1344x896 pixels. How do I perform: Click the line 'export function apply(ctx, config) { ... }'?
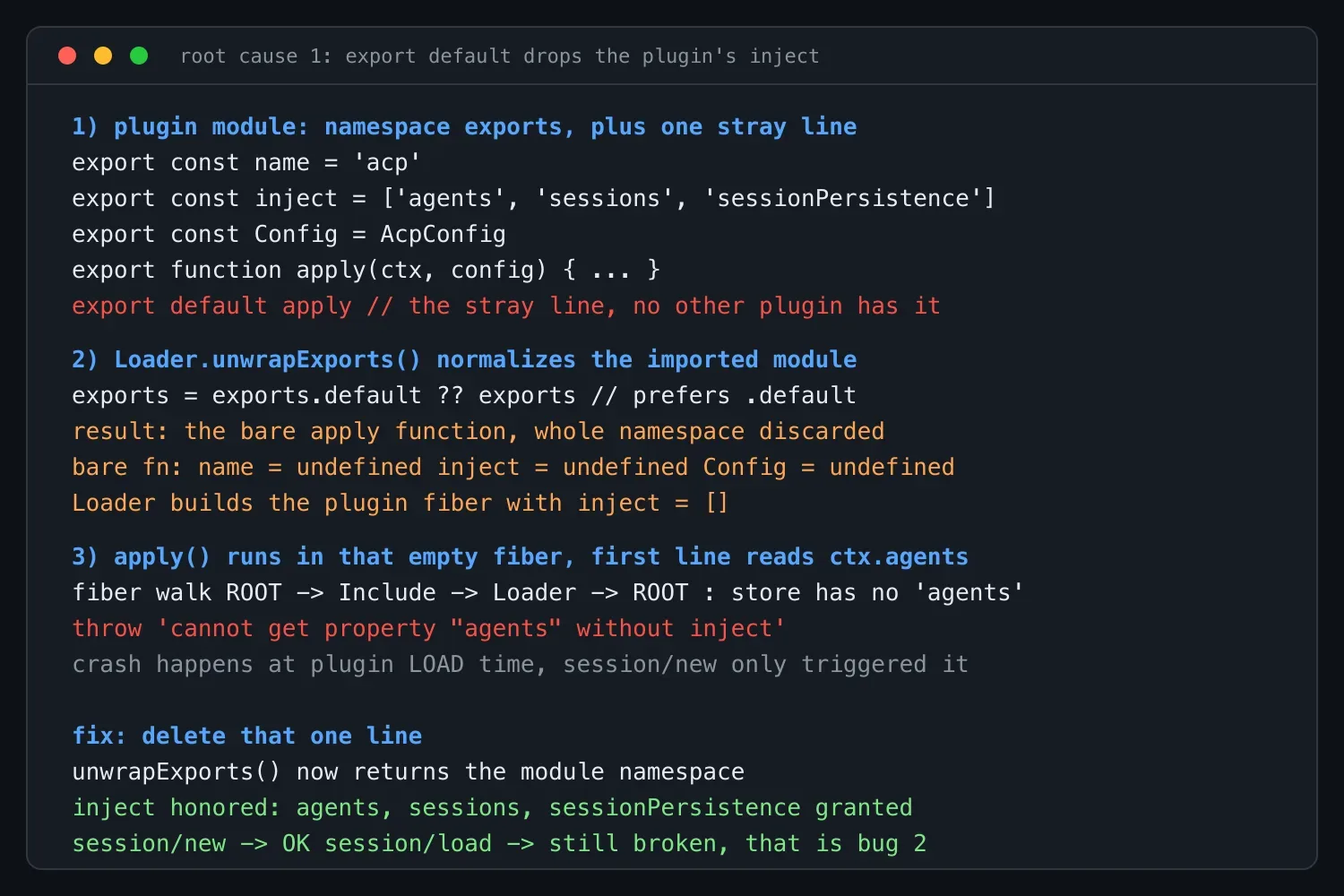pos(366,271)
